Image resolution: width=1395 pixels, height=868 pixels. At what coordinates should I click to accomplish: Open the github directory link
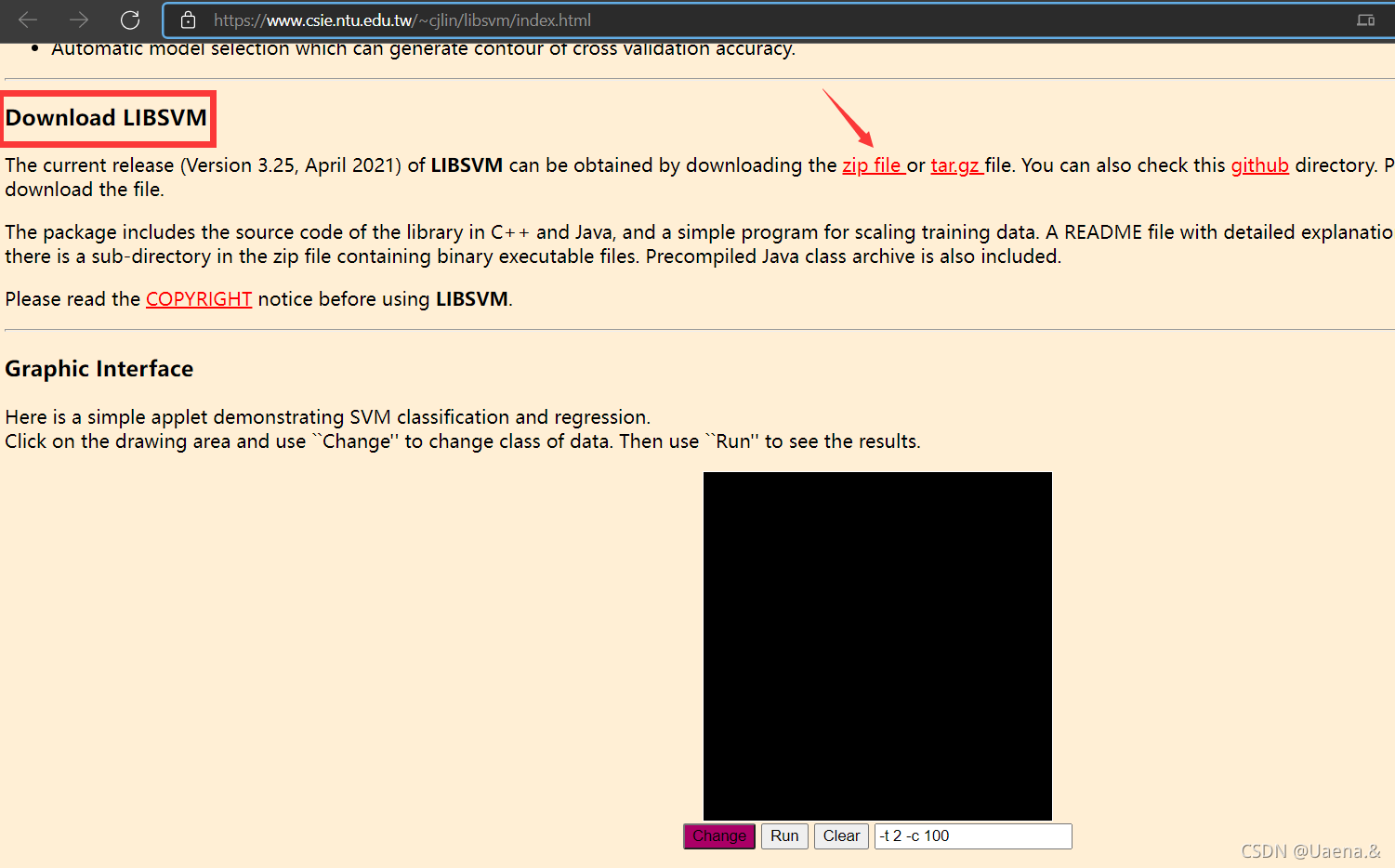tap(1259, 165)
